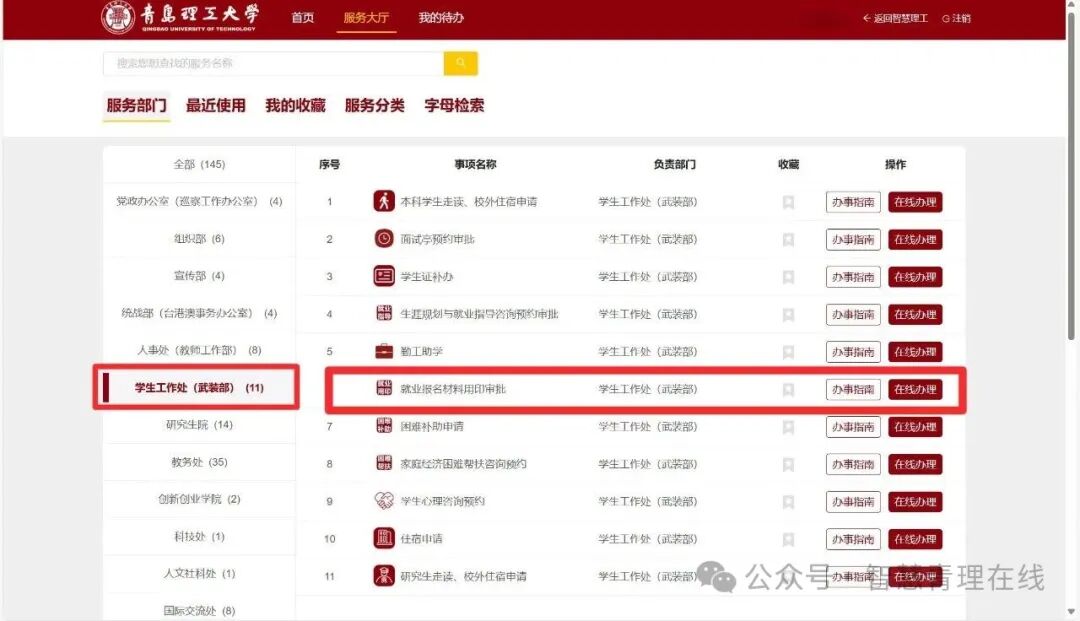
Task: Click the service name search field
Action: [x=273, y=63]
